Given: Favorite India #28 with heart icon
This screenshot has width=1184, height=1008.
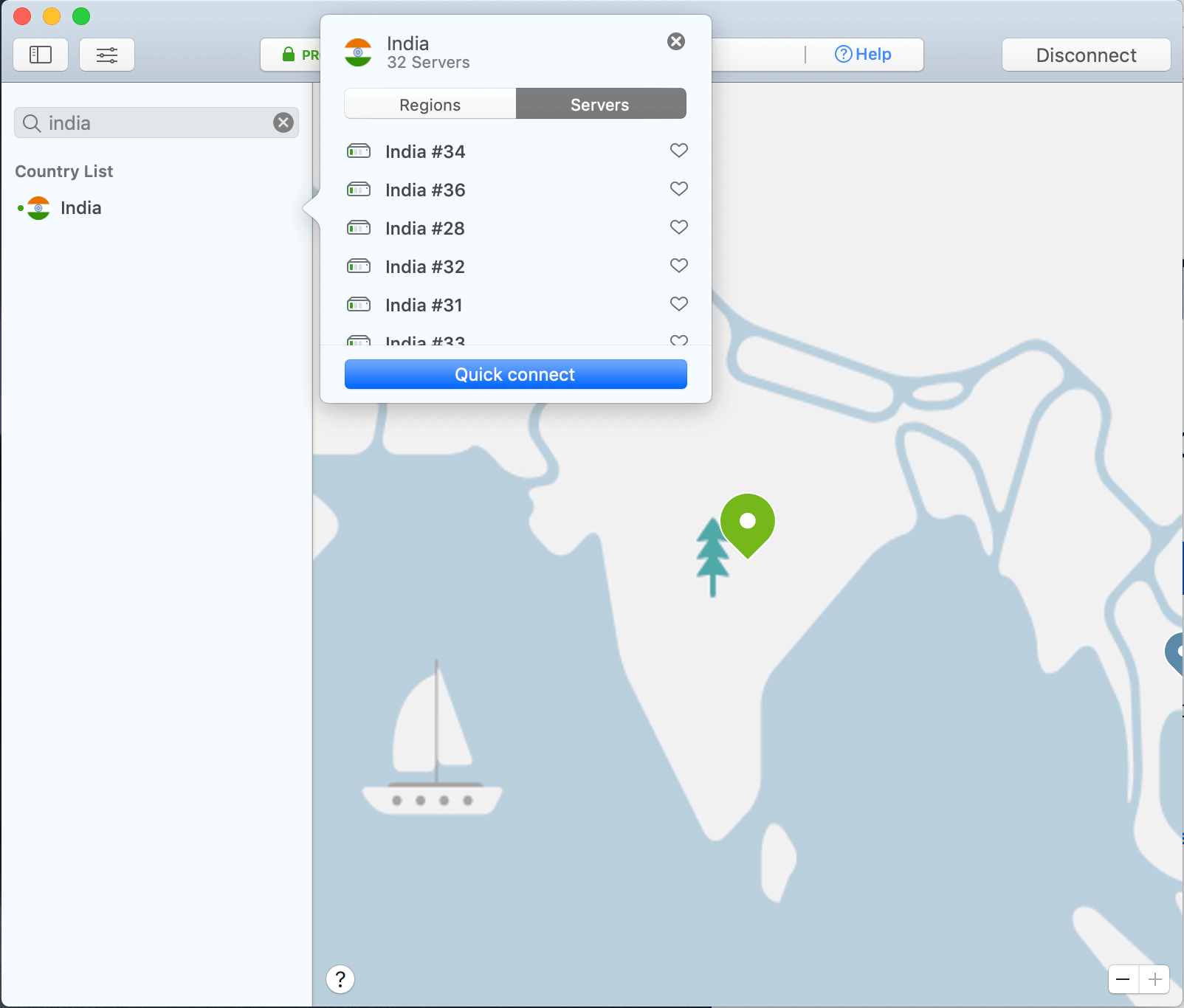Looking at the screenshot, I should point(679,227).
